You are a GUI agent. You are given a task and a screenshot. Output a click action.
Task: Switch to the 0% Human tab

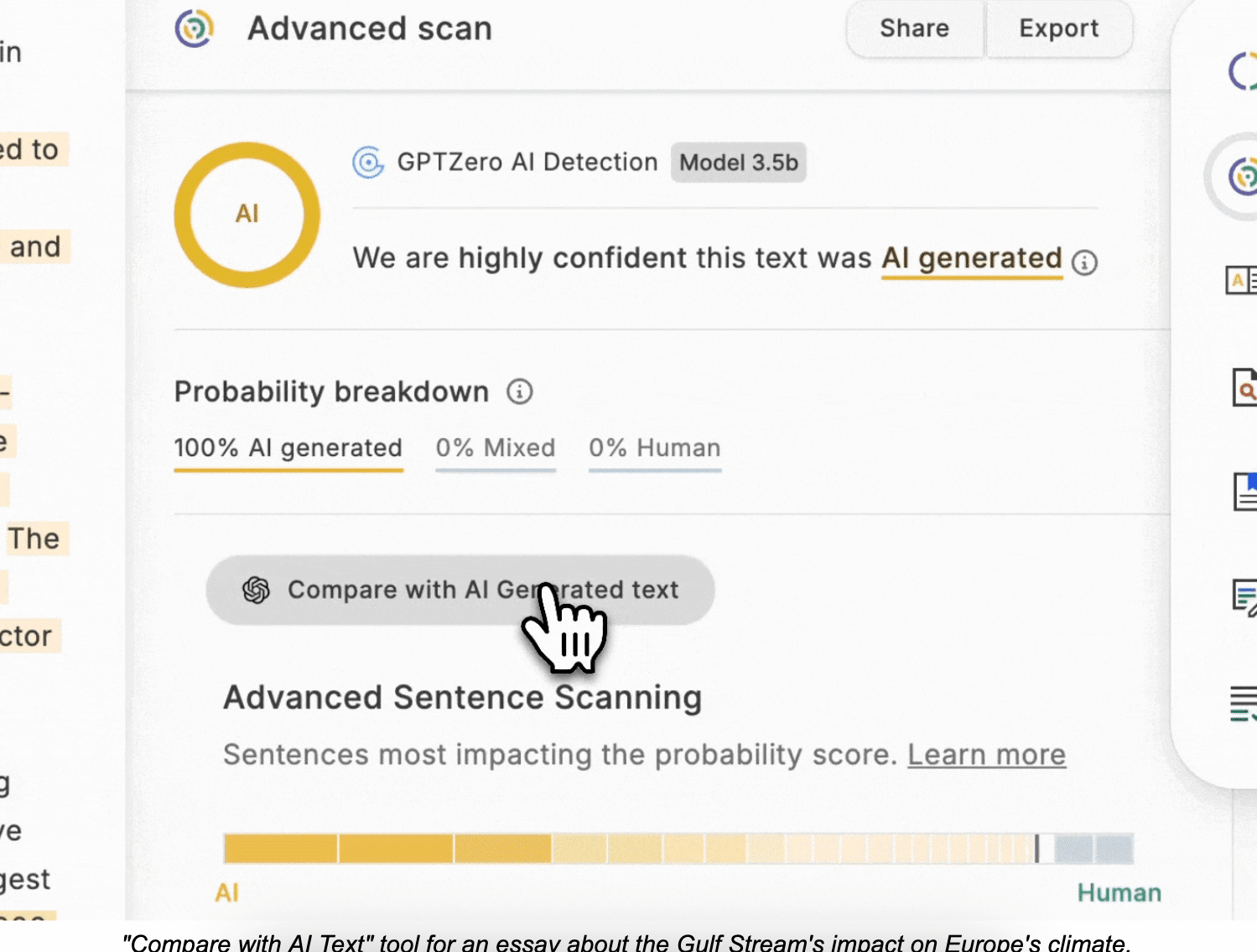pyautogui.click(x=655, y=449)
